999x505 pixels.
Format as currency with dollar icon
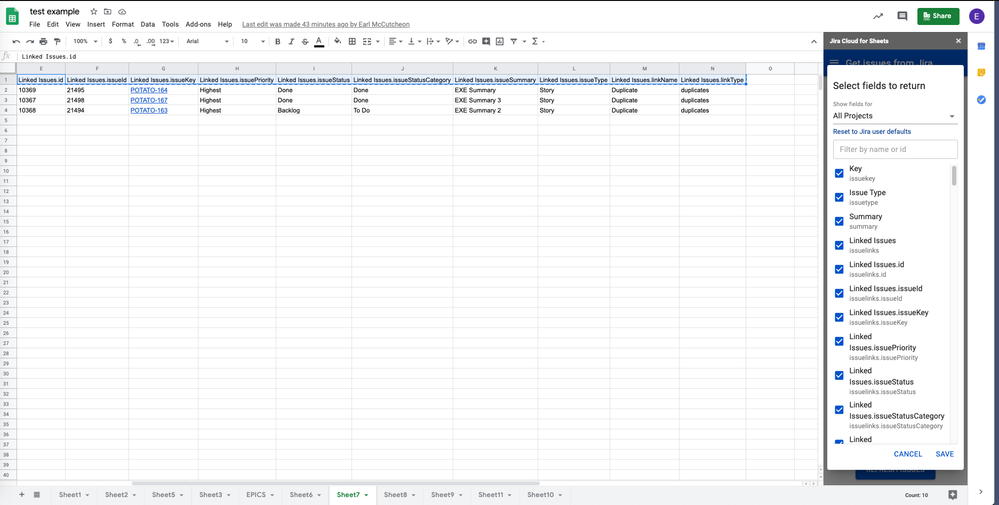pos(111,41)
